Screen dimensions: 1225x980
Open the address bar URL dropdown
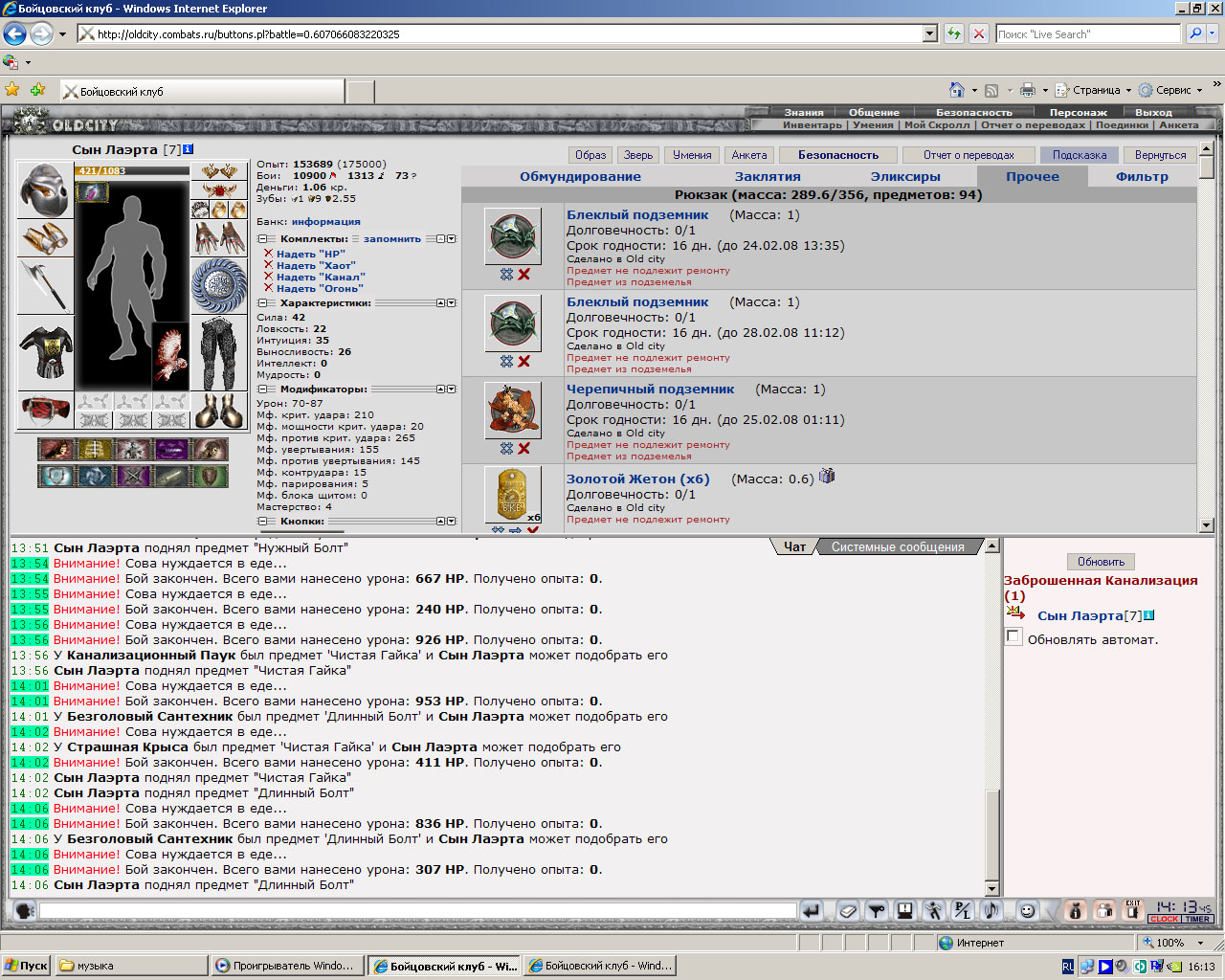pos(930,33)
